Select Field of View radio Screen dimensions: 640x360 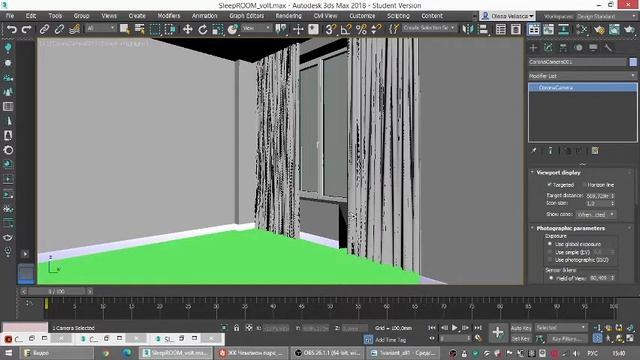(551, 278)
